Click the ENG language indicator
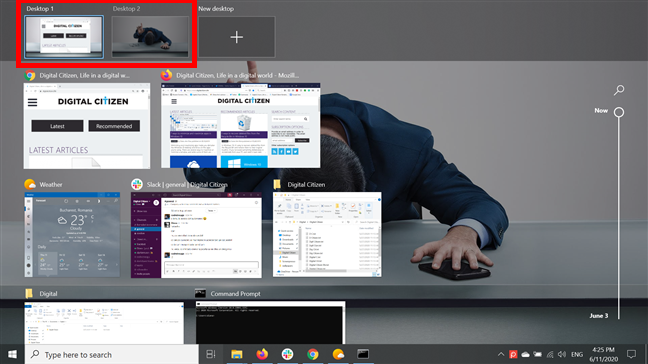This screenshot has width=648, height=364. coord(577,354)
